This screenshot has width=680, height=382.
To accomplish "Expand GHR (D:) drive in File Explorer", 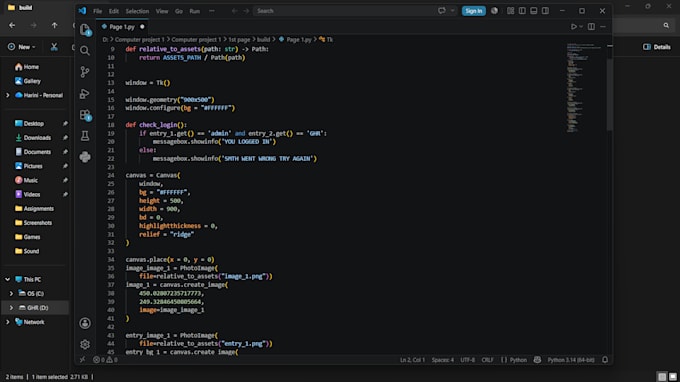I will click(11, 308).
